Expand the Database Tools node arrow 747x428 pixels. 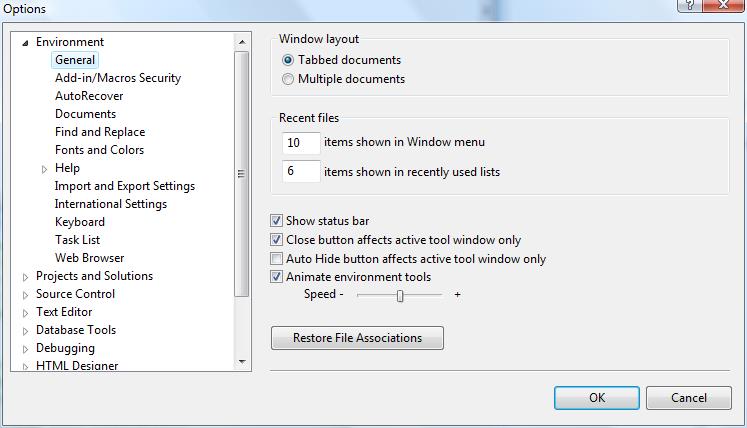point(25,331)
